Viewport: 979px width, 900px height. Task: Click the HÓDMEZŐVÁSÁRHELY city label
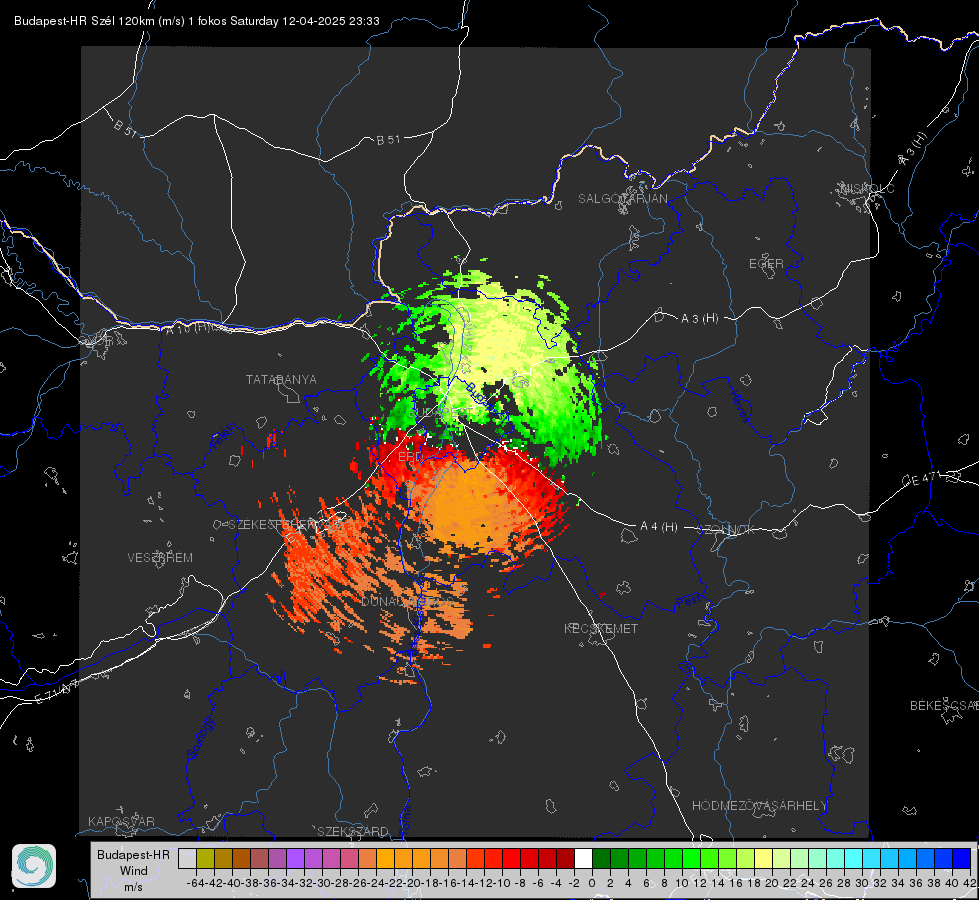(759, 806)
